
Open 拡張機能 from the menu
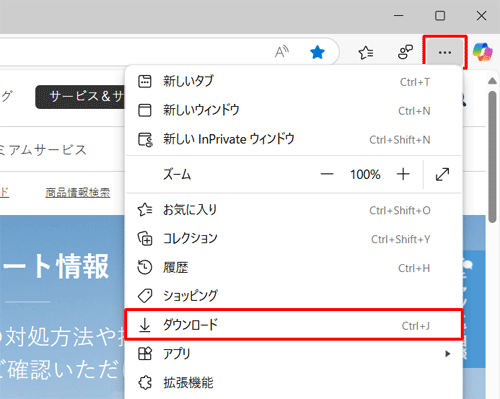coord(294,383)
